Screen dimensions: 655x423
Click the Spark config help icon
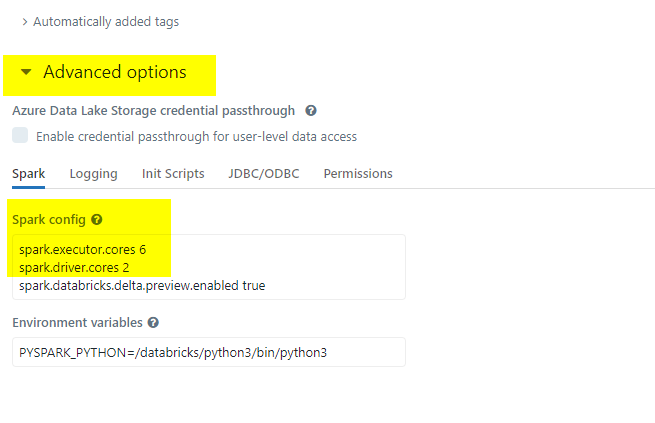tap(96, 220)
